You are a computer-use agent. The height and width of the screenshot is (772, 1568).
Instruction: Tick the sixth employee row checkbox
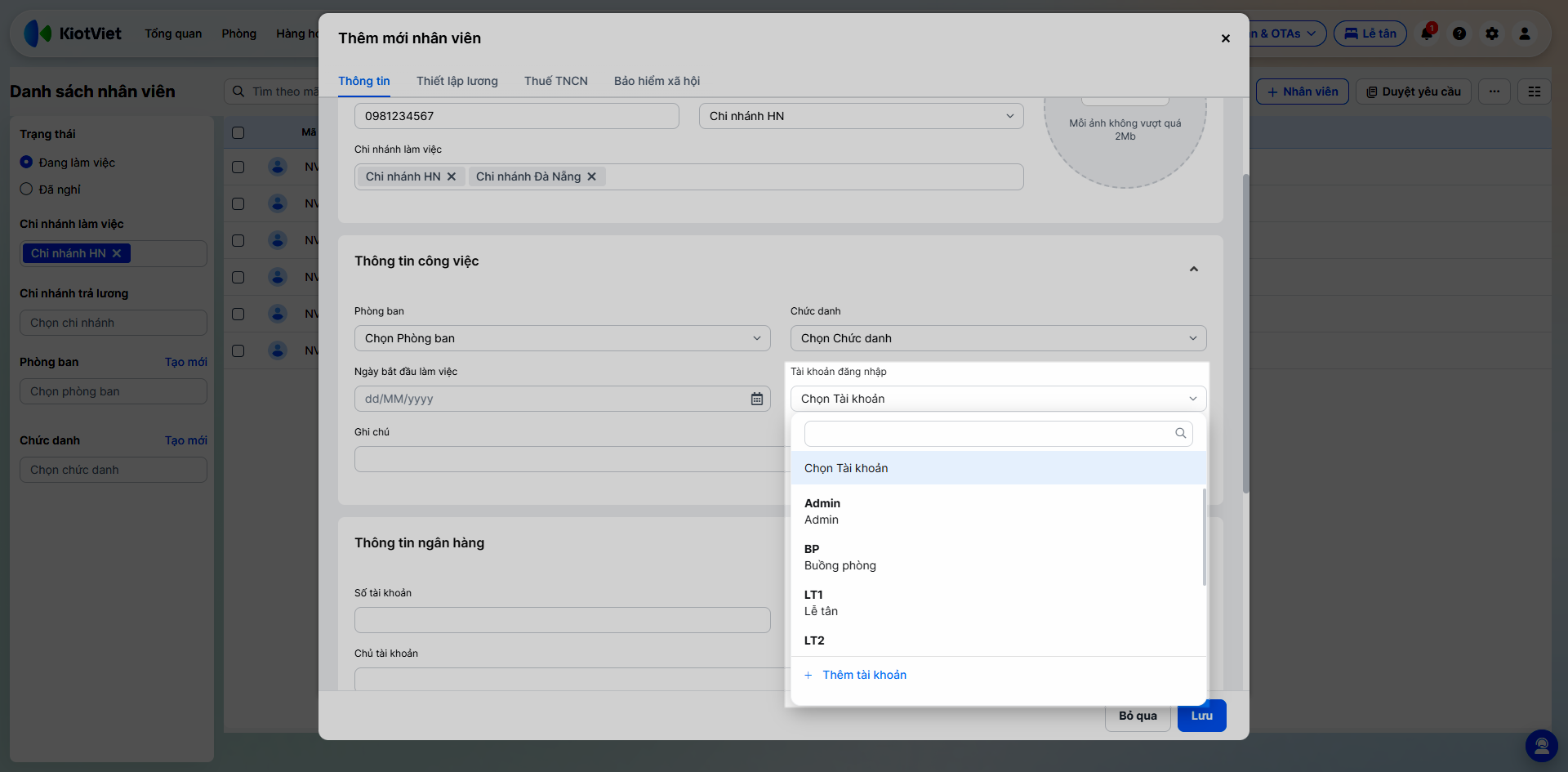[238, 350]
